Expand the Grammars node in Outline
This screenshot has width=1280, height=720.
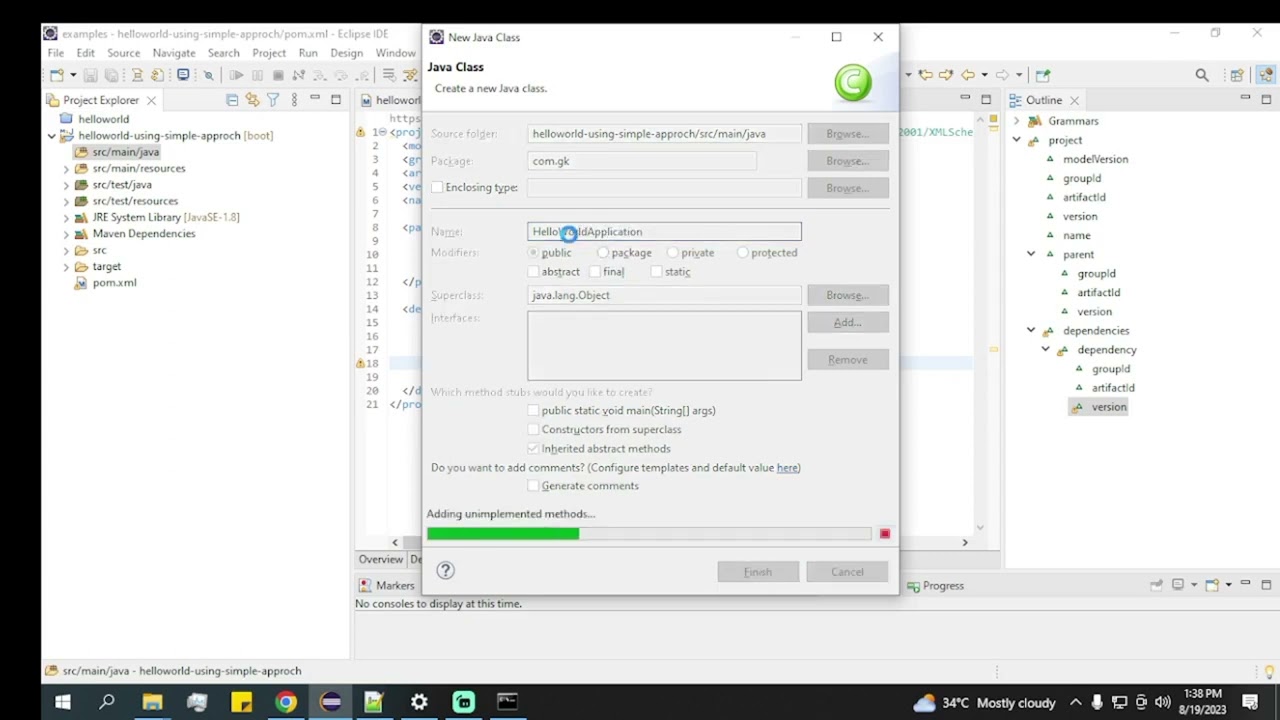[x=1017, y=121]
